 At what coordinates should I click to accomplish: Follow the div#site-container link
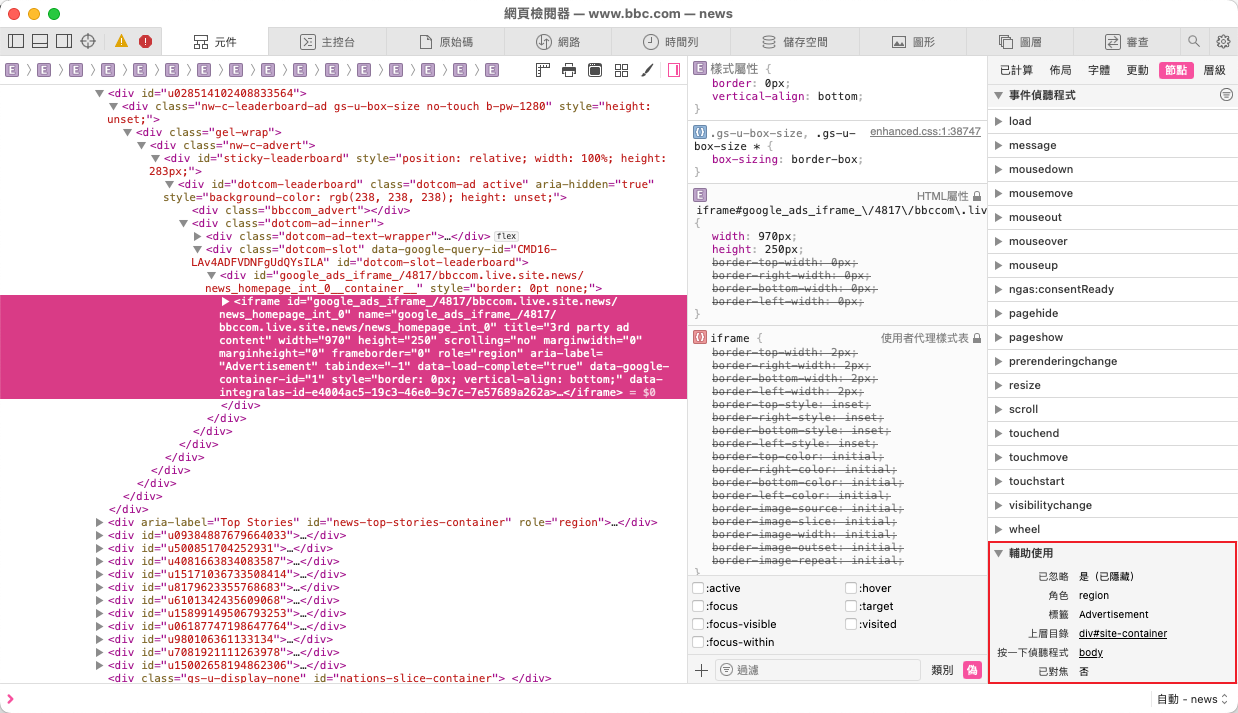tap(1123, 634)
